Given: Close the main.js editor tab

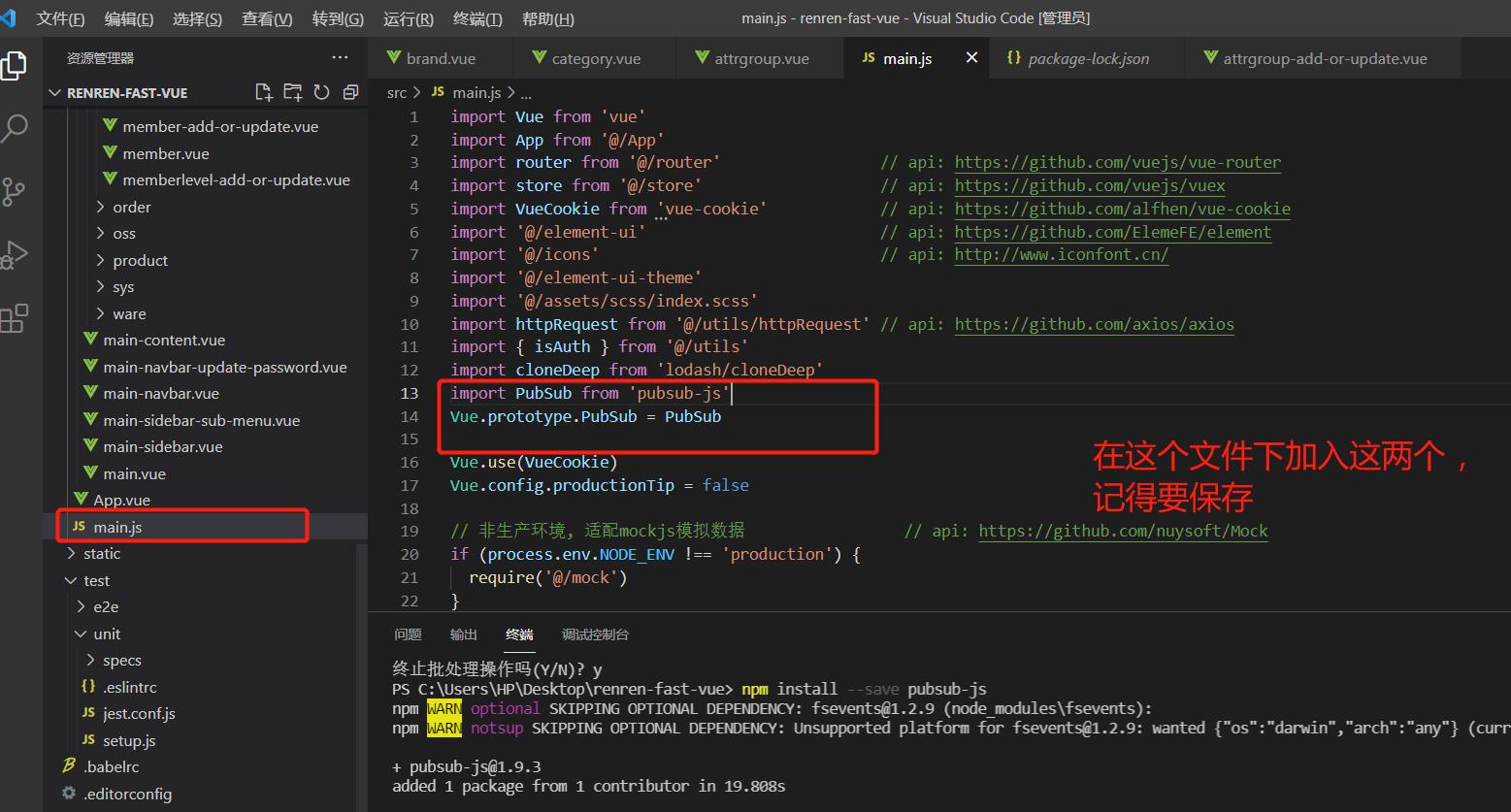Looking at the screenshot, I should point(971,58).
